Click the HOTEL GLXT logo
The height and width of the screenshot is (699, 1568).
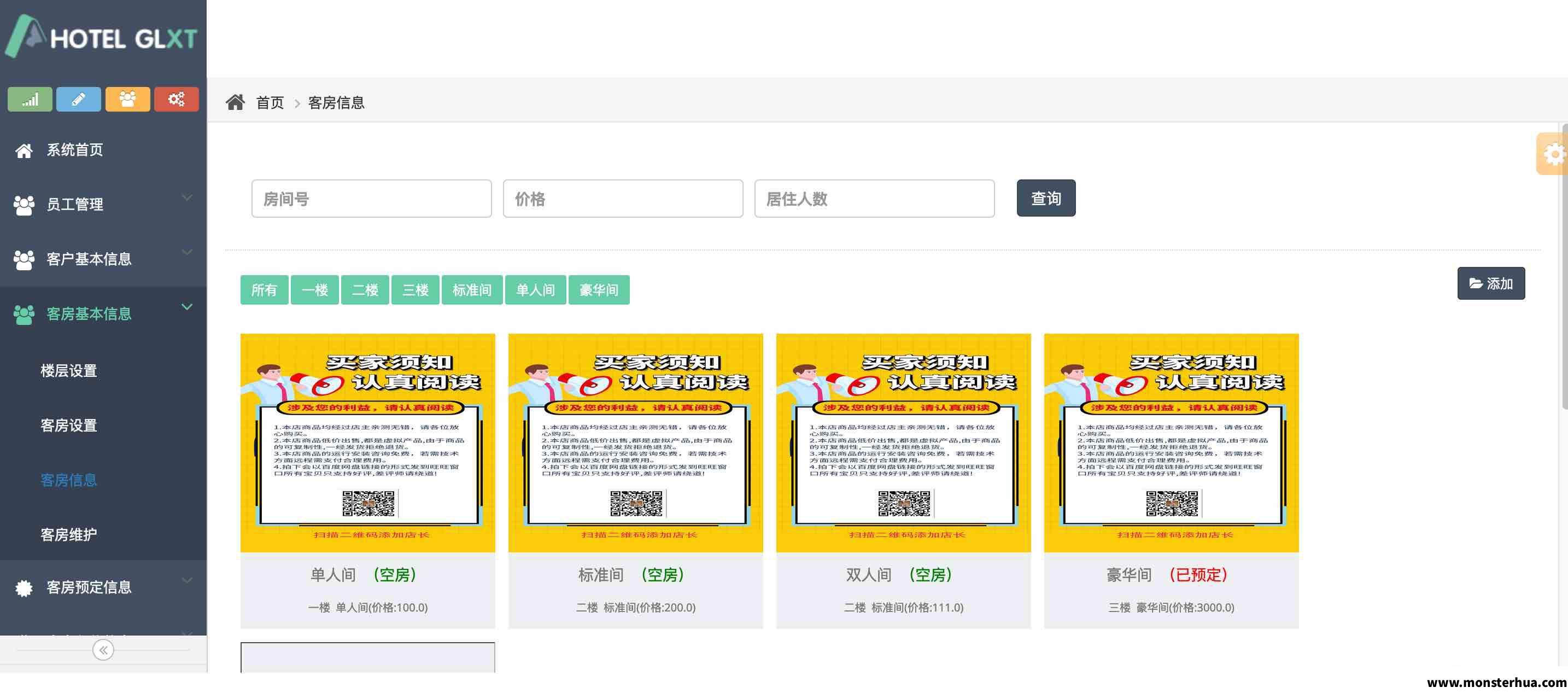[x=102, y=37]
